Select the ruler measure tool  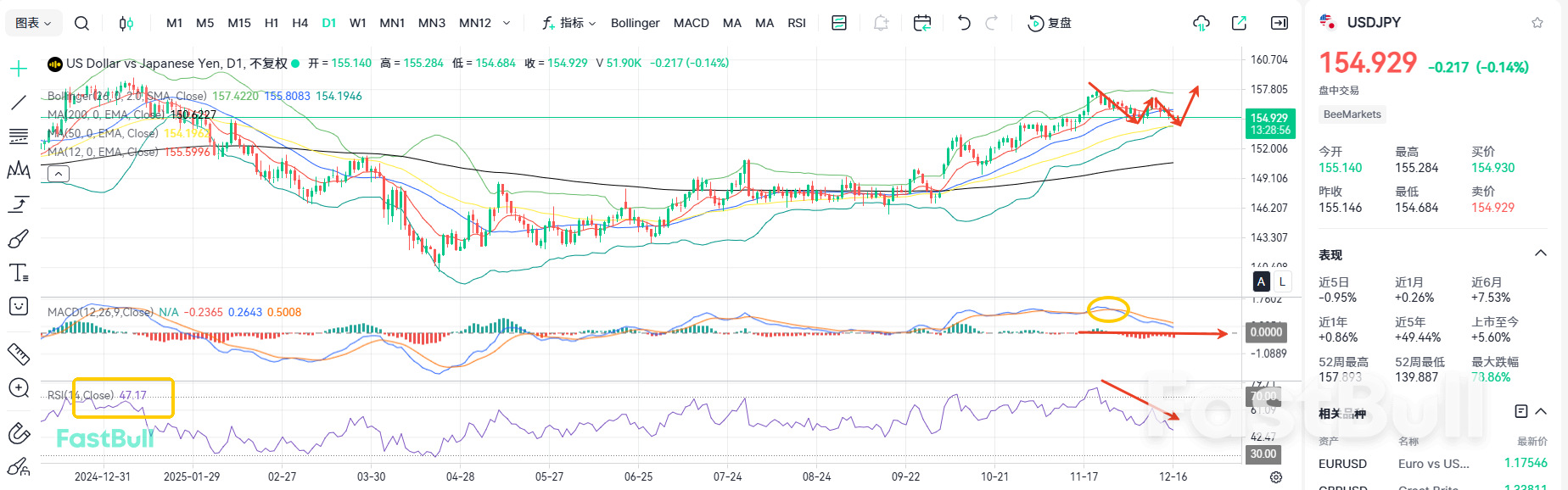[19, 354]
